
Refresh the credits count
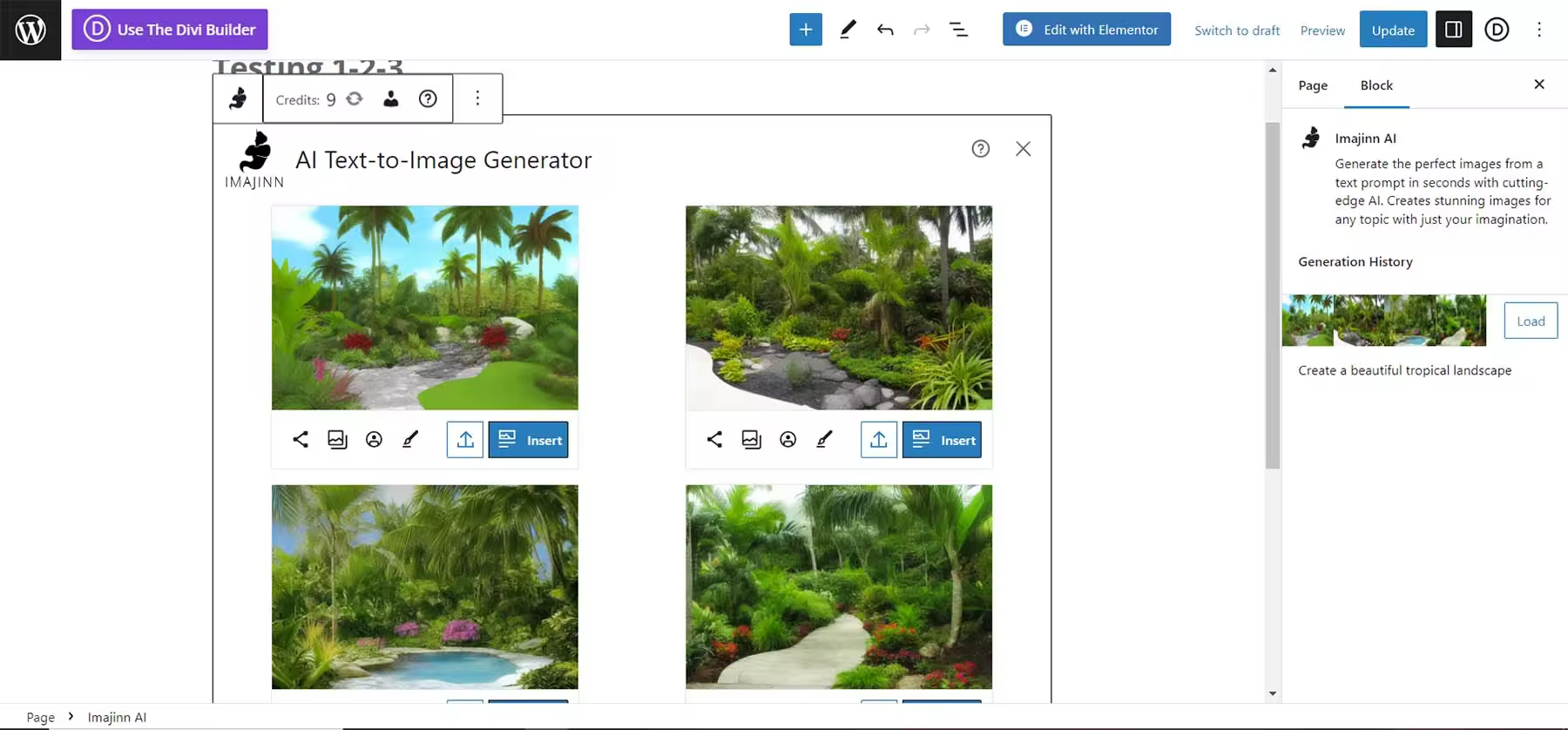click(355, 98)
